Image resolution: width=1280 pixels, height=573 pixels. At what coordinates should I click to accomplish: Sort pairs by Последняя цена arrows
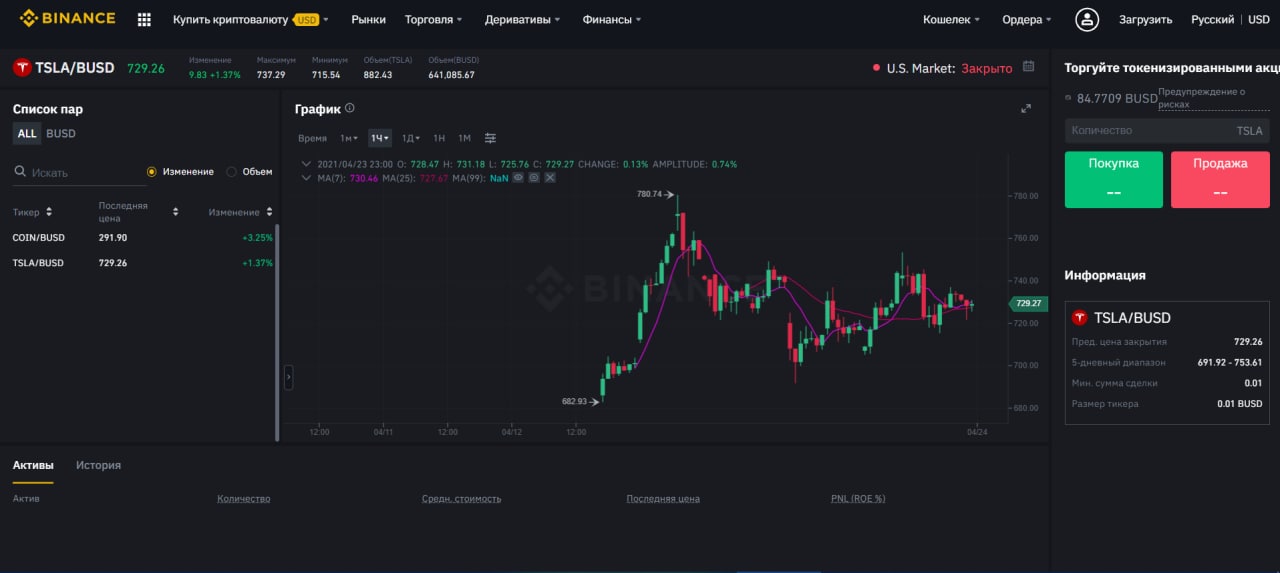pos(175,212)
